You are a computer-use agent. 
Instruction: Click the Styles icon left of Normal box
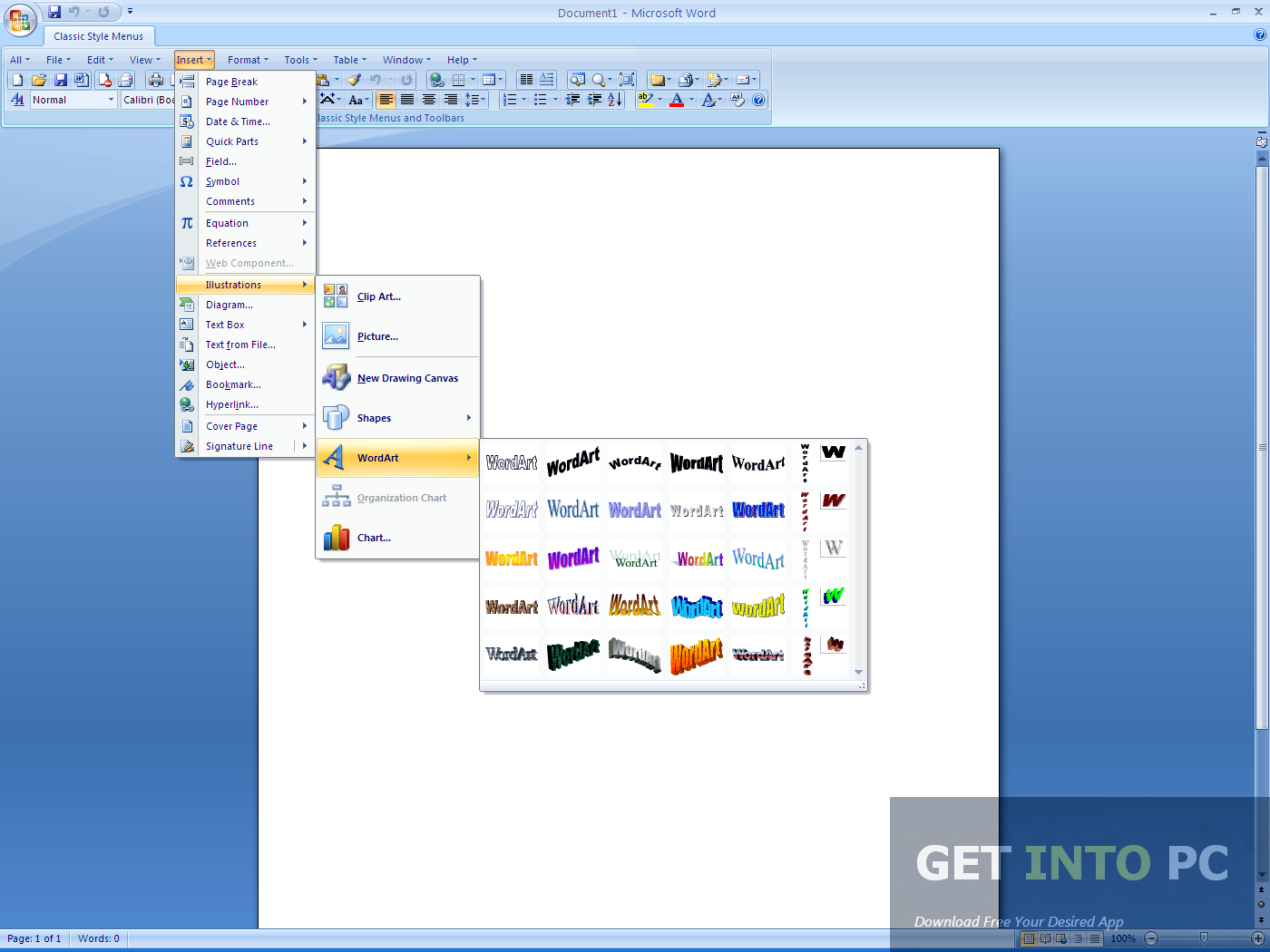pyautogui.click(x=18, y=100)
